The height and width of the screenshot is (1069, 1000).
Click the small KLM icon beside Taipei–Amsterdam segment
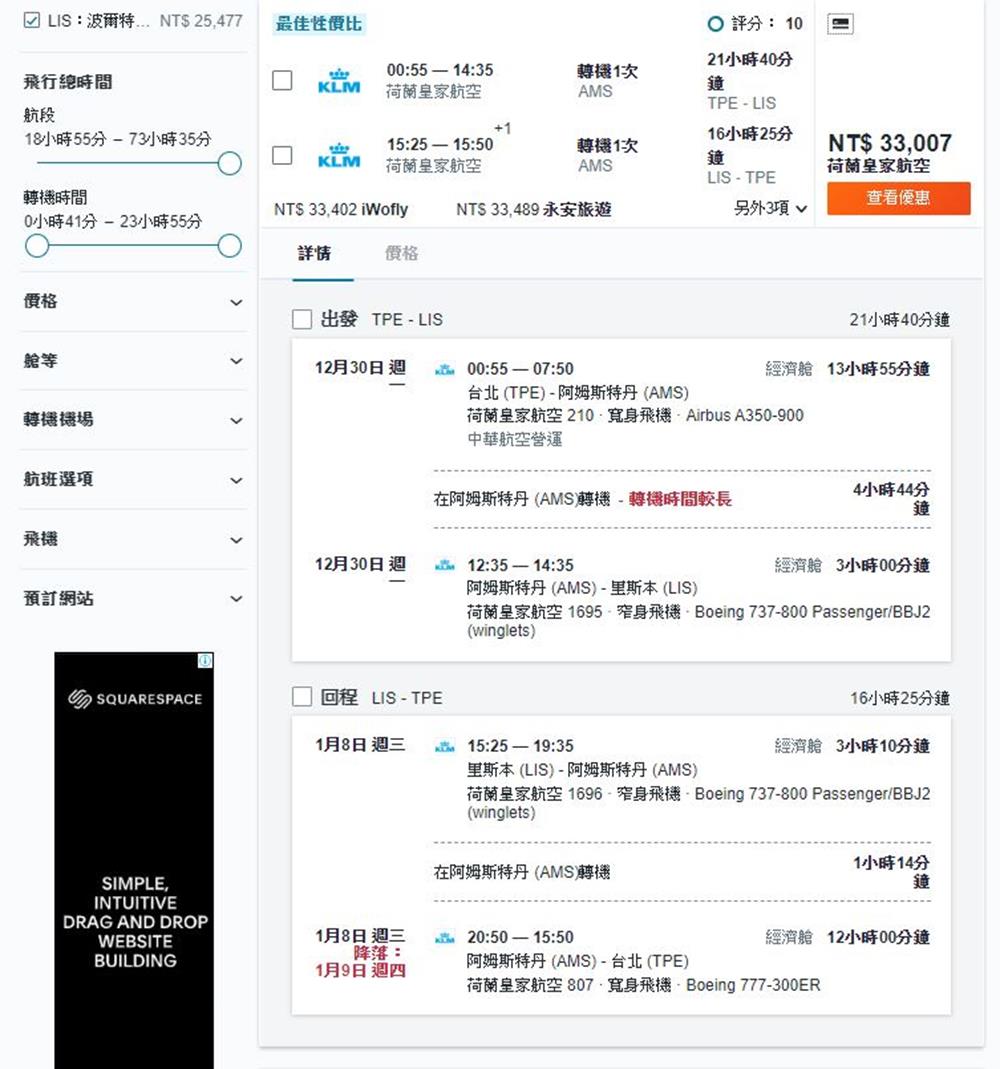tap(445, 370)
